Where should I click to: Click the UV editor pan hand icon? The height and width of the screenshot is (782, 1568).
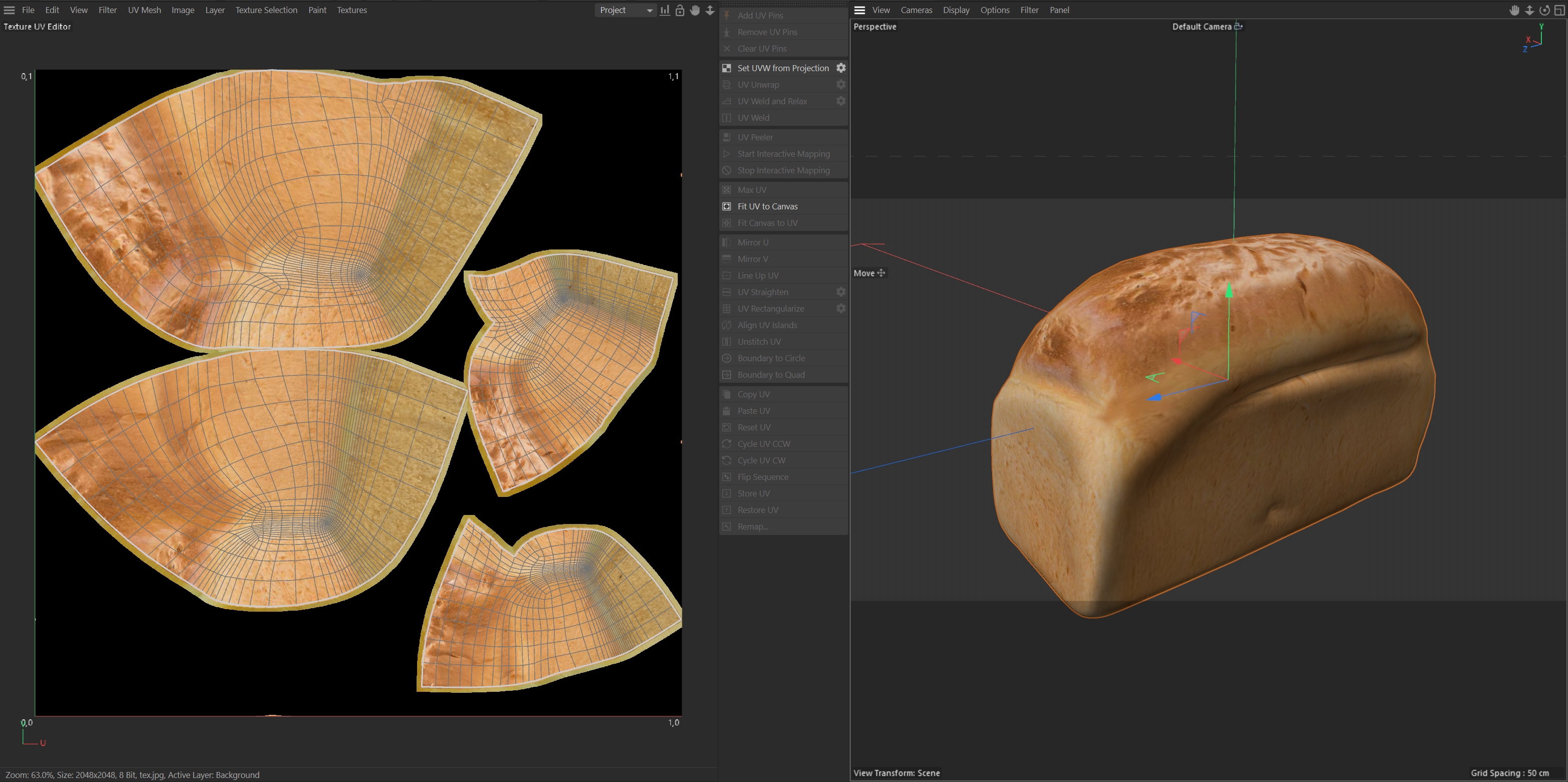(x=695, y=11)
